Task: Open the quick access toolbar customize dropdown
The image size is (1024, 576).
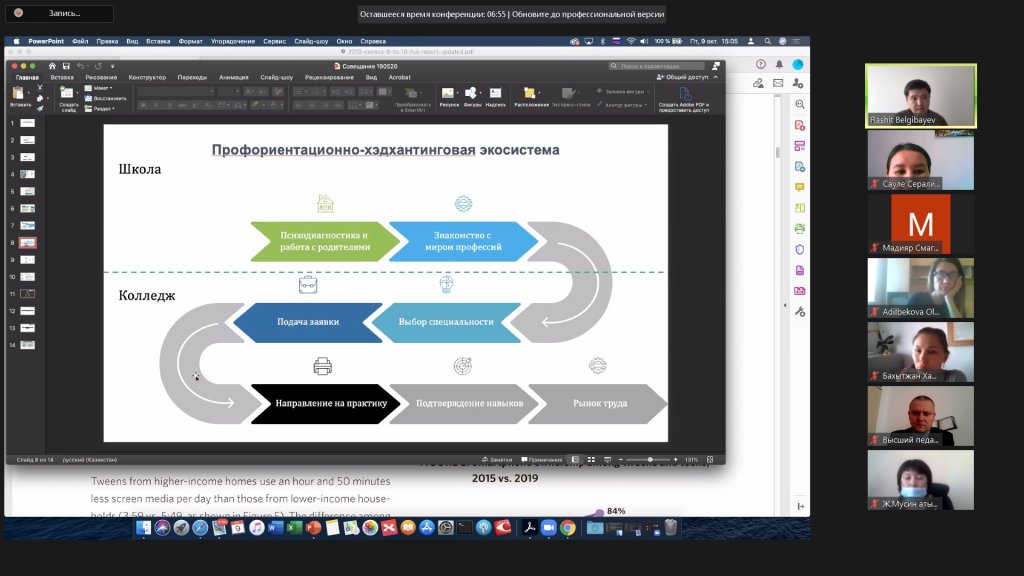Action: (x=112, y=66)
